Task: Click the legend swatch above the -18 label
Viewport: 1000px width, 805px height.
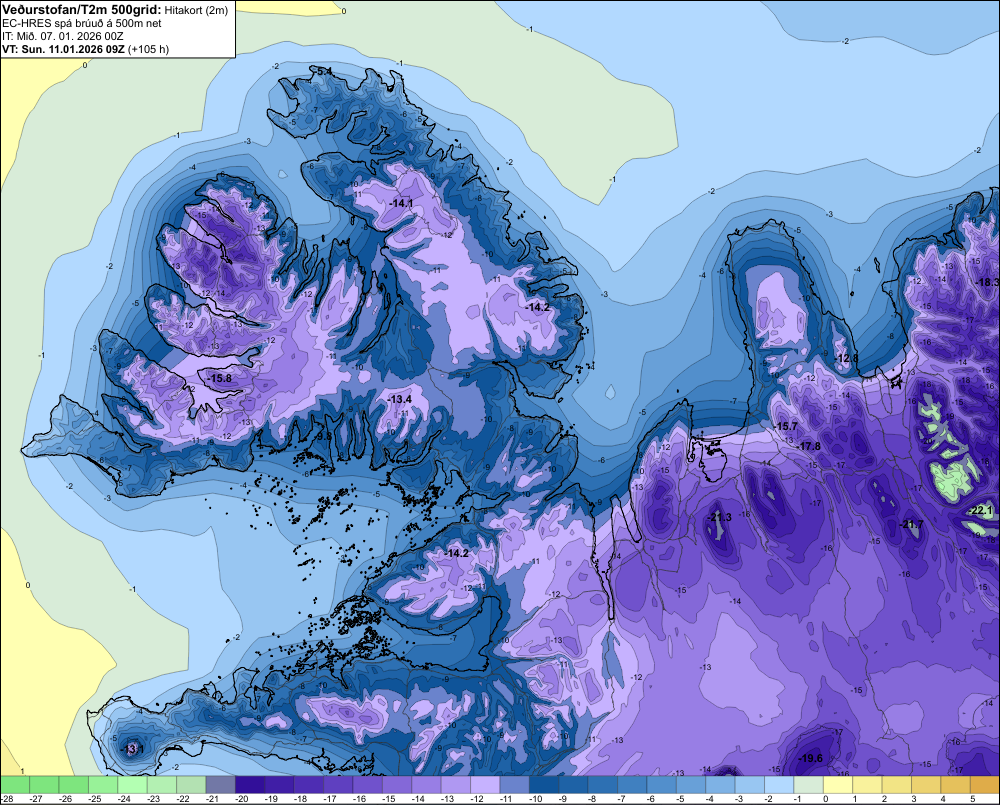Action: 309,785
